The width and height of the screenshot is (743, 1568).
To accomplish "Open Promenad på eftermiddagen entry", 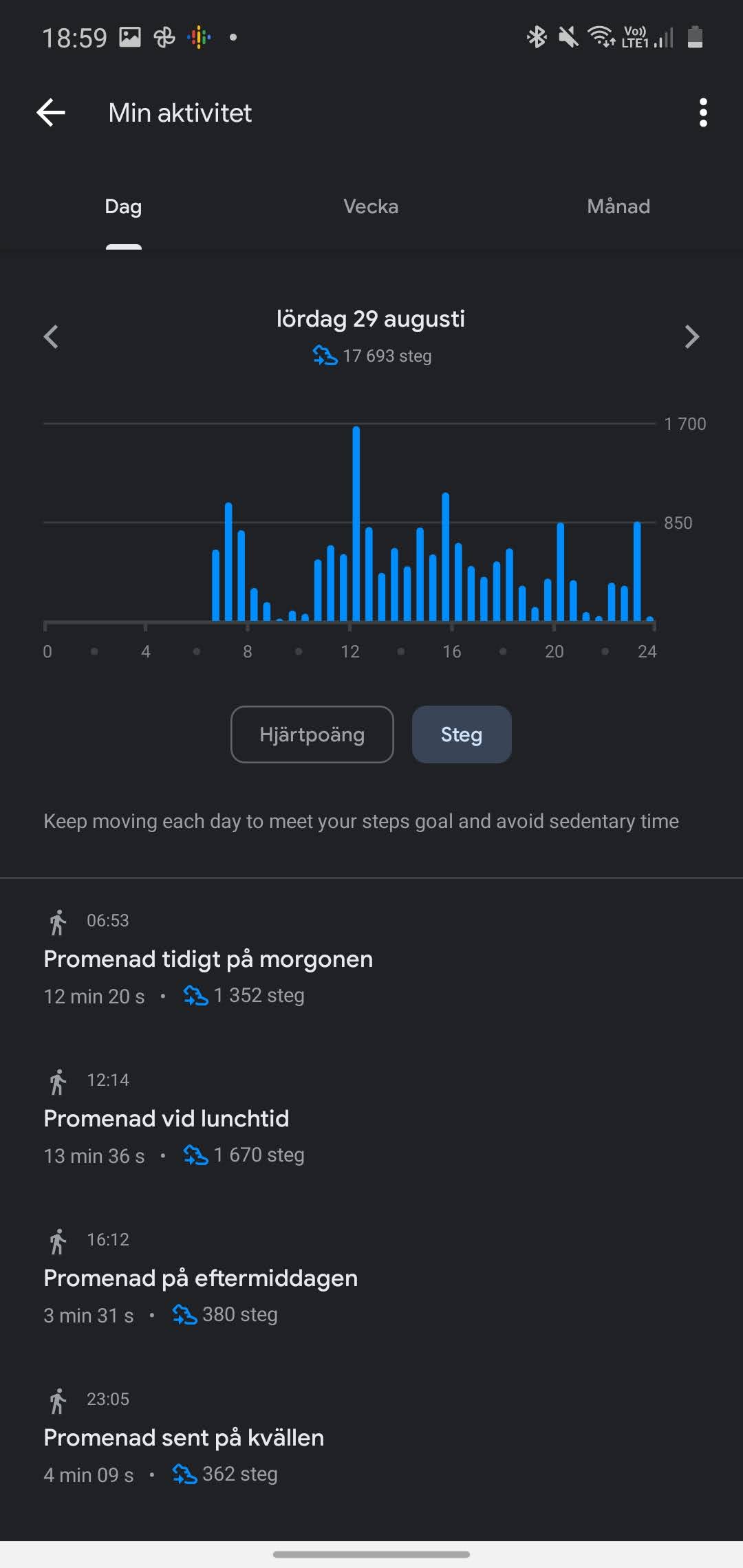I will click(x=200, y=1278).
